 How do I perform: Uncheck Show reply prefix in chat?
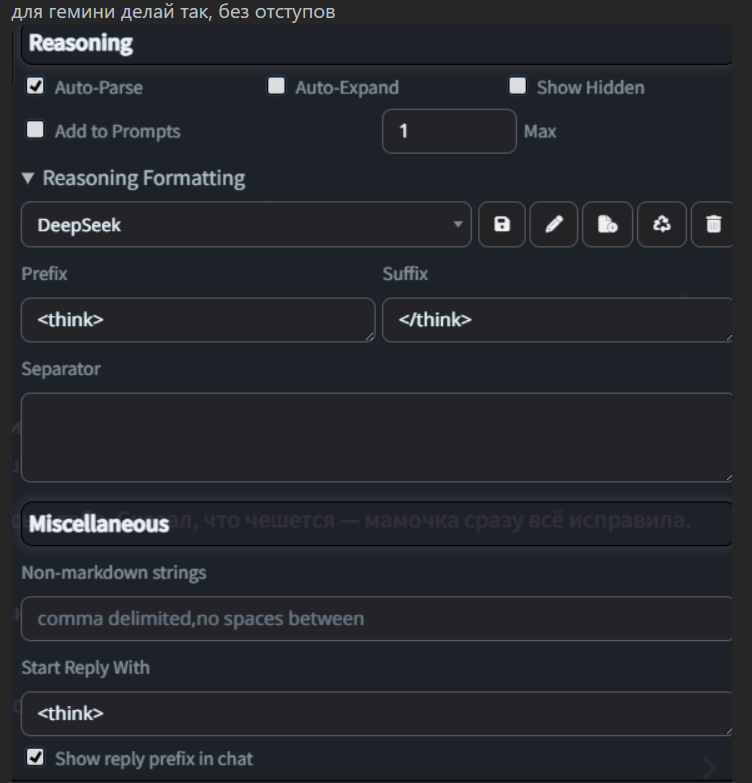(36, 758)
